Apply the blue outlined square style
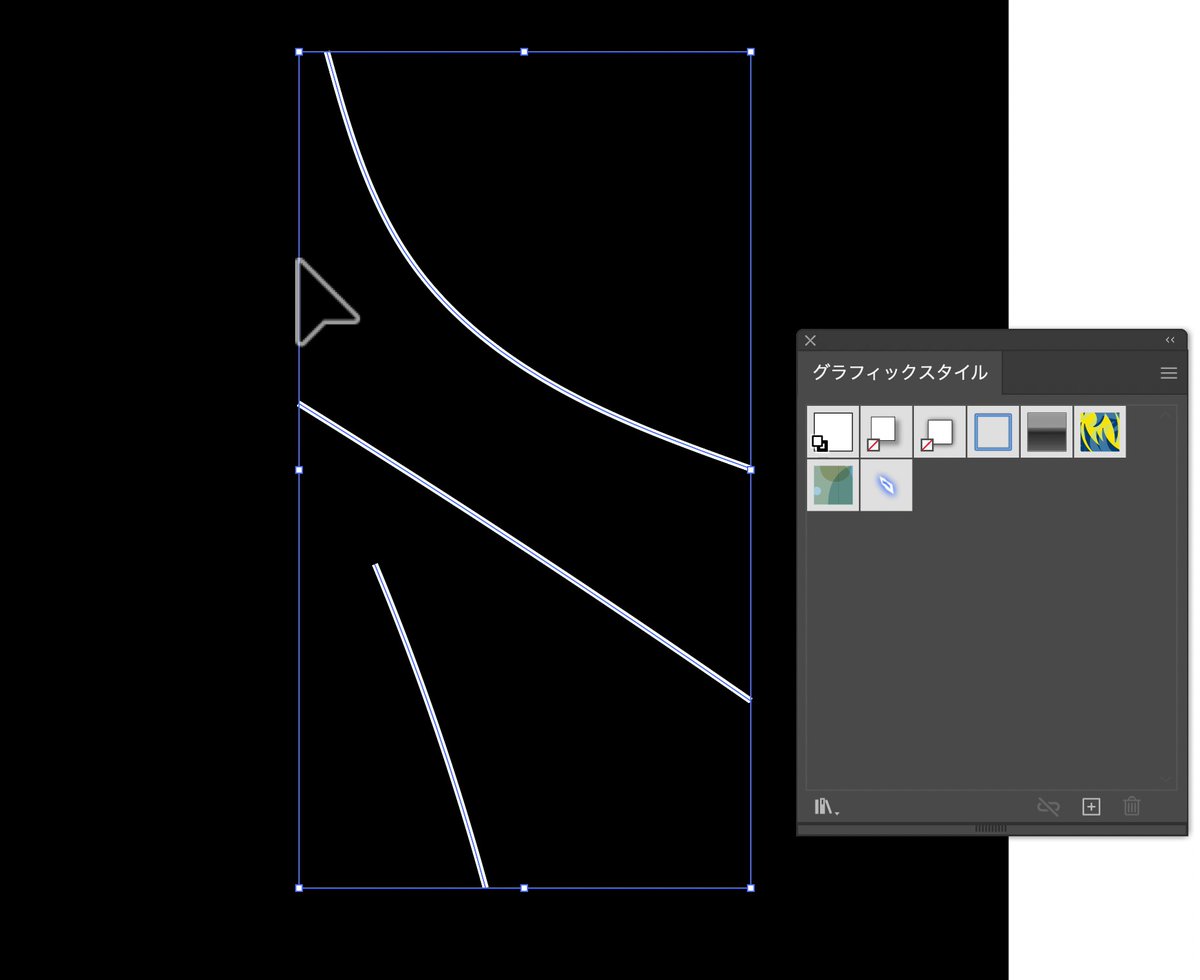The height and width of the screenshot is (980, 1200). point(993,432)
